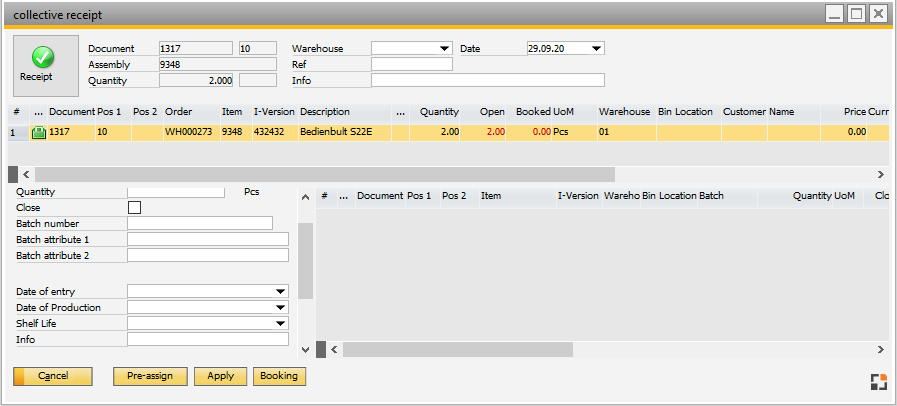Open the Date of entry dropdown
Viewport: 897px width, 406px height.
pyautogui.click(x=280, y=291)
